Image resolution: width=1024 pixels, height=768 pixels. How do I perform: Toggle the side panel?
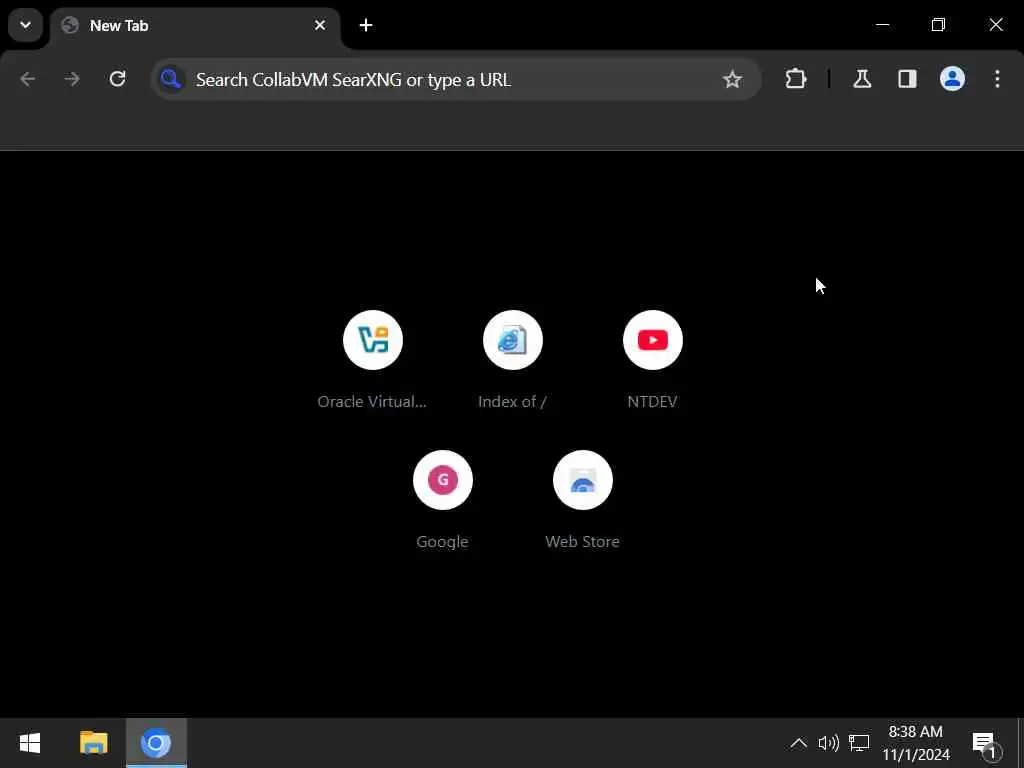(907, 79)
